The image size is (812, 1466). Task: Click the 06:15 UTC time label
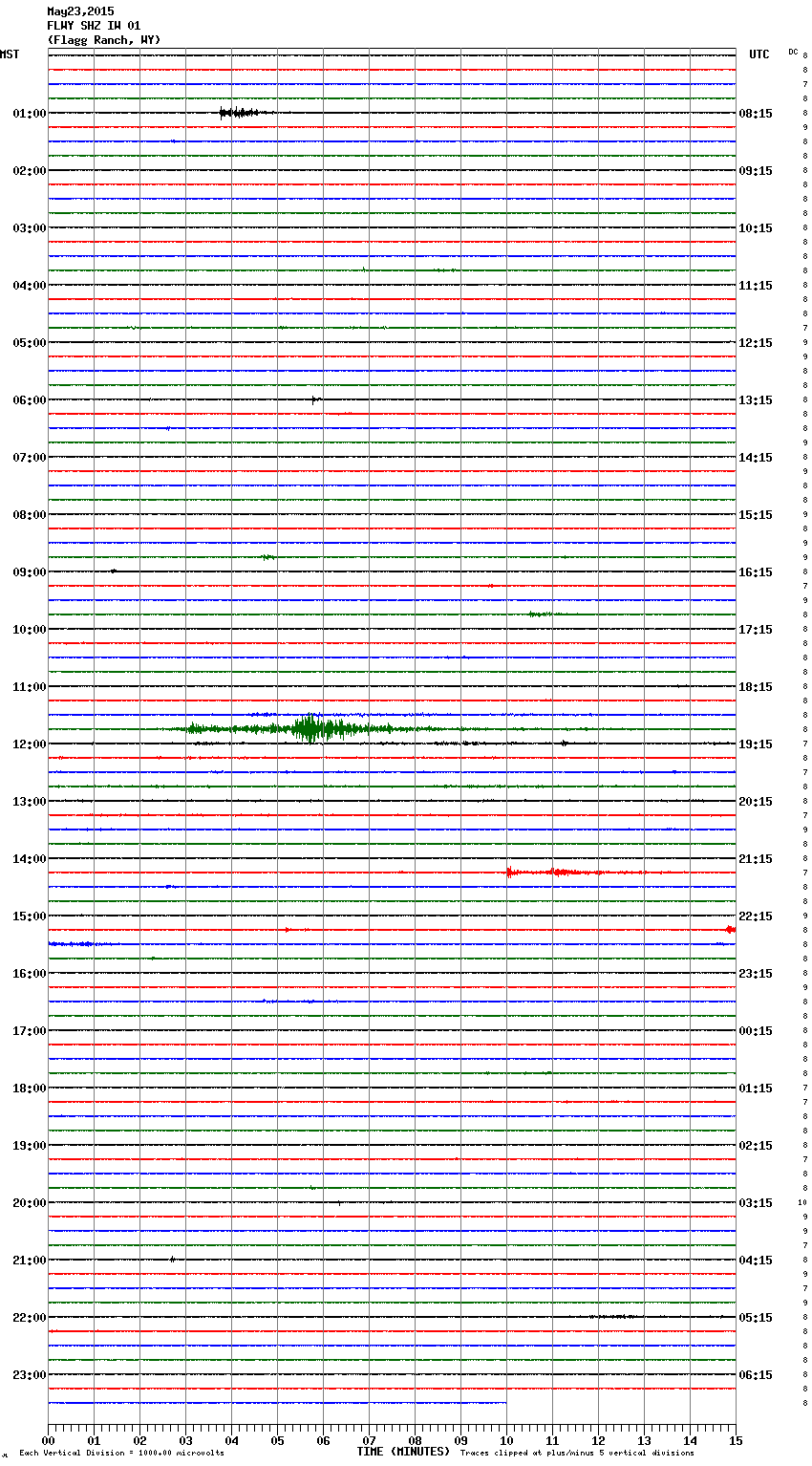[x=756, y=1375]
